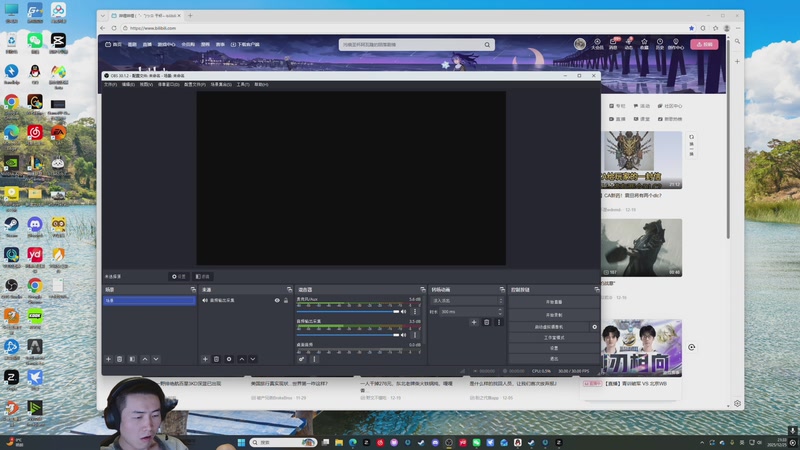Open Windows Start button on taskbar
This screenshot has width=800, height=450.
coord(241,443)
